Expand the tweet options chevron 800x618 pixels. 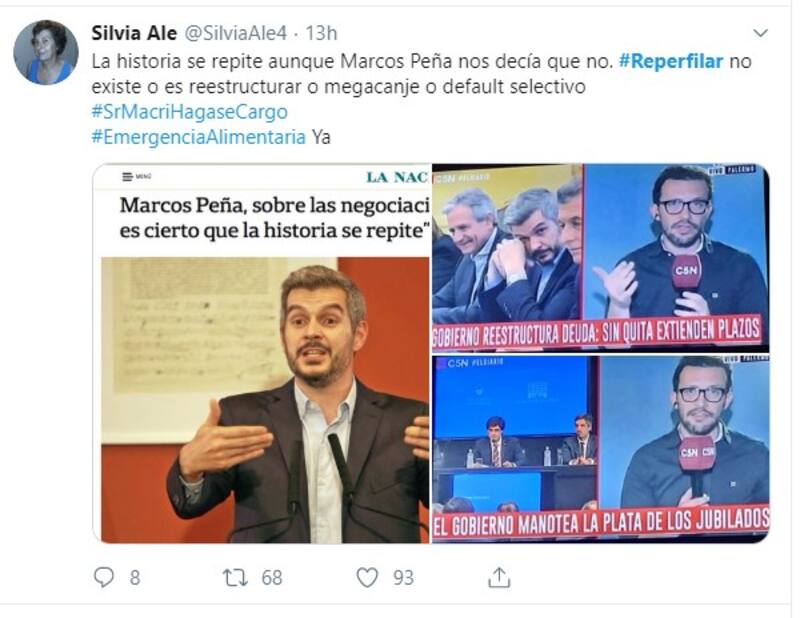760,34
